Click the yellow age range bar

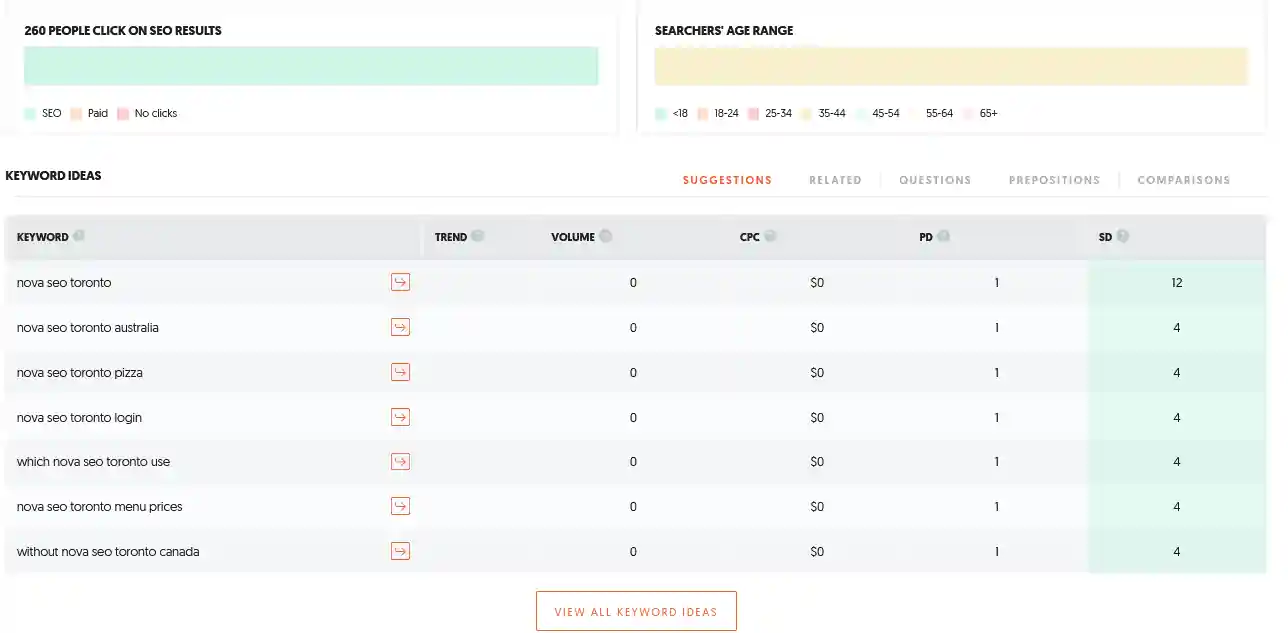coord(952,66)
